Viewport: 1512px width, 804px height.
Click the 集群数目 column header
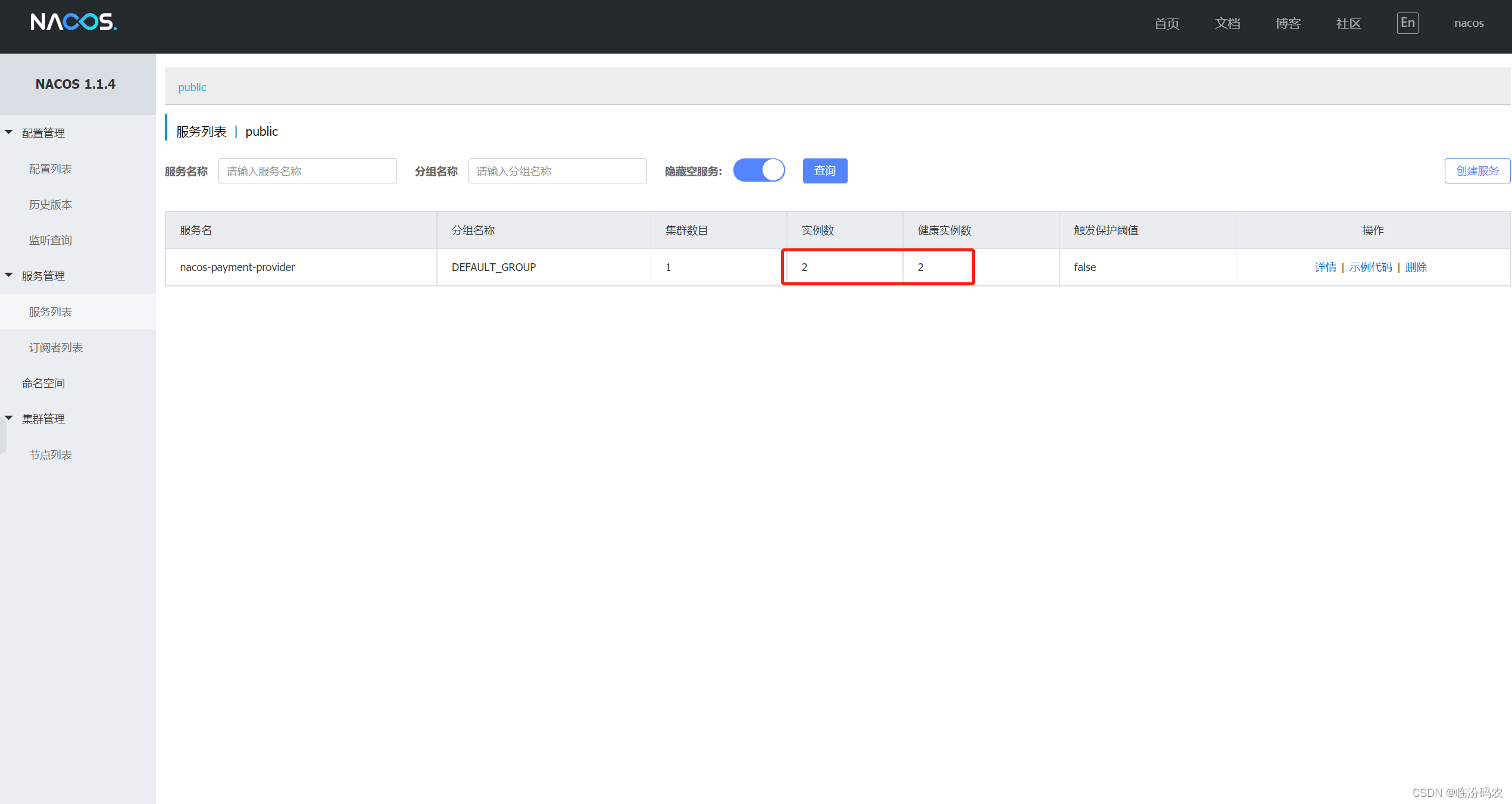pyautogui.click(x=718, y=230)
